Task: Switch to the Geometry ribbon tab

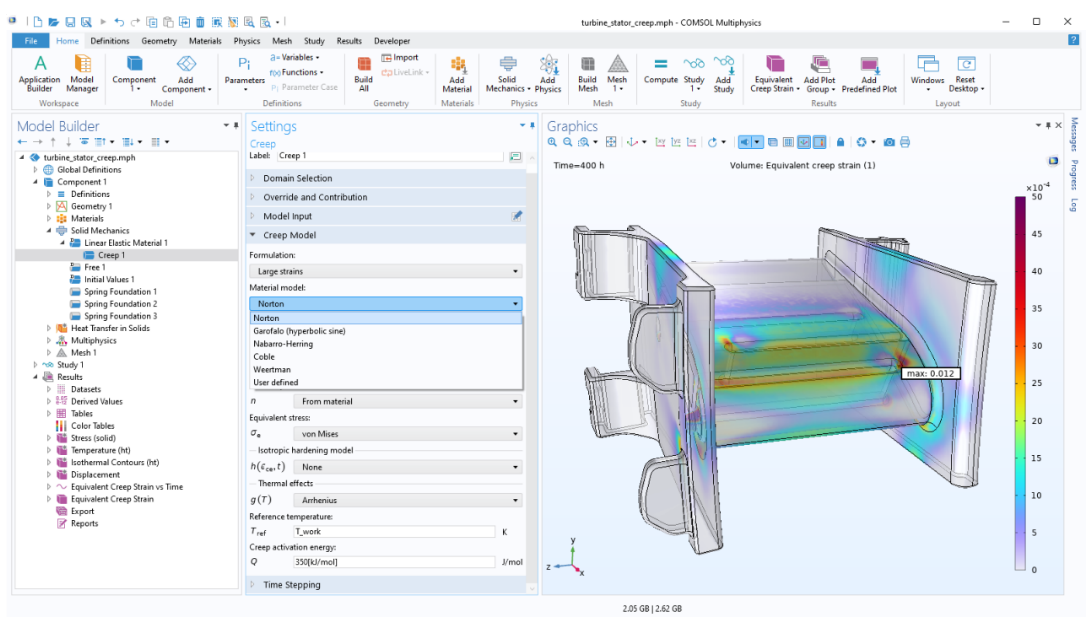Action: (x=159, y=41)
